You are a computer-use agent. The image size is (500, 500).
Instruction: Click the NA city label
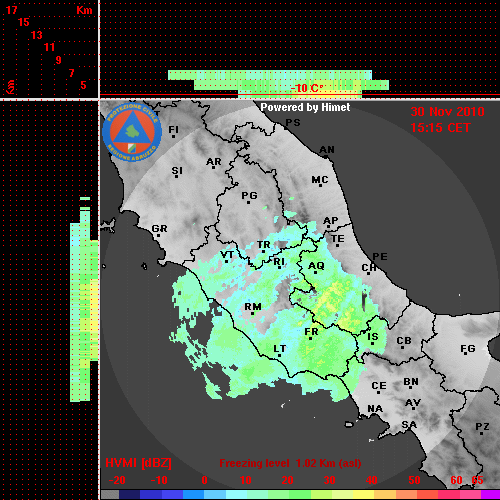coord(375,409)
